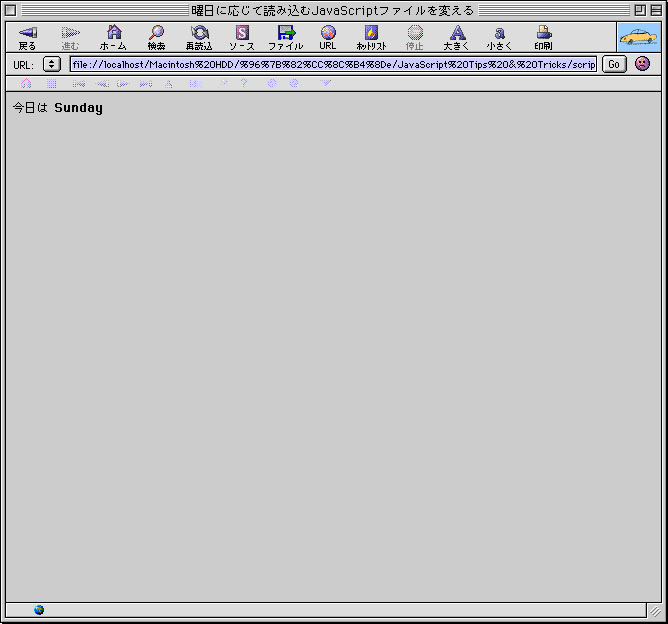View page source with ソース icon
Screen dimensions: 668x624
pyautogui.click(x=242, y=38)
